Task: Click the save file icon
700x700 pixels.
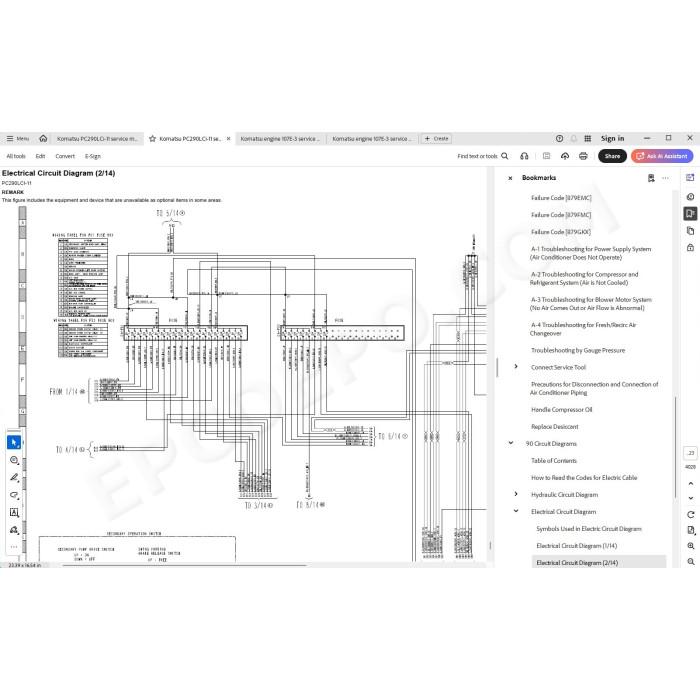Action: click(546, 156)
